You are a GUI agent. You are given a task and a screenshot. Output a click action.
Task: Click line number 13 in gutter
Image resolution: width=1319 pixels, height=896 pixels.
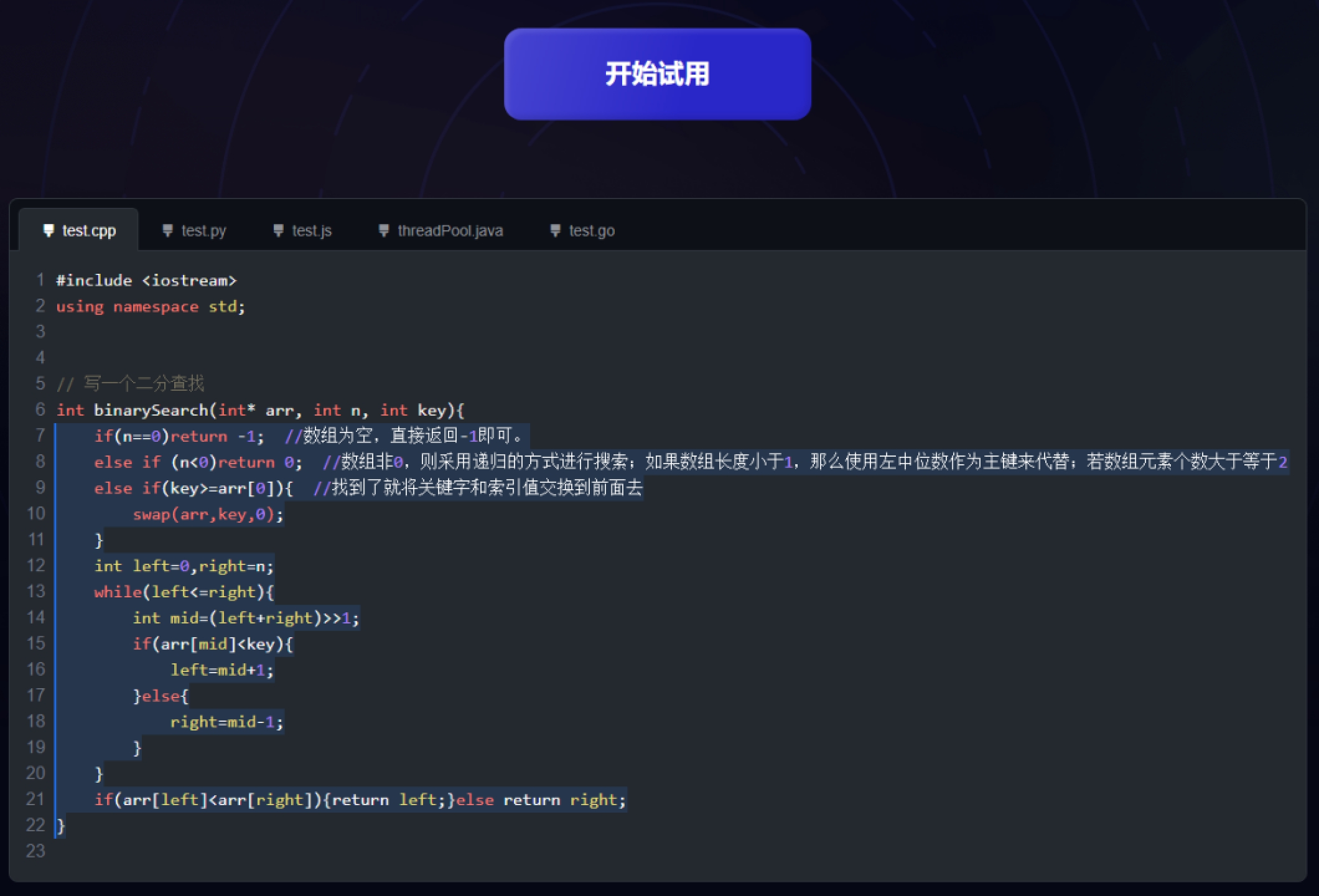[x=35, y=591]
